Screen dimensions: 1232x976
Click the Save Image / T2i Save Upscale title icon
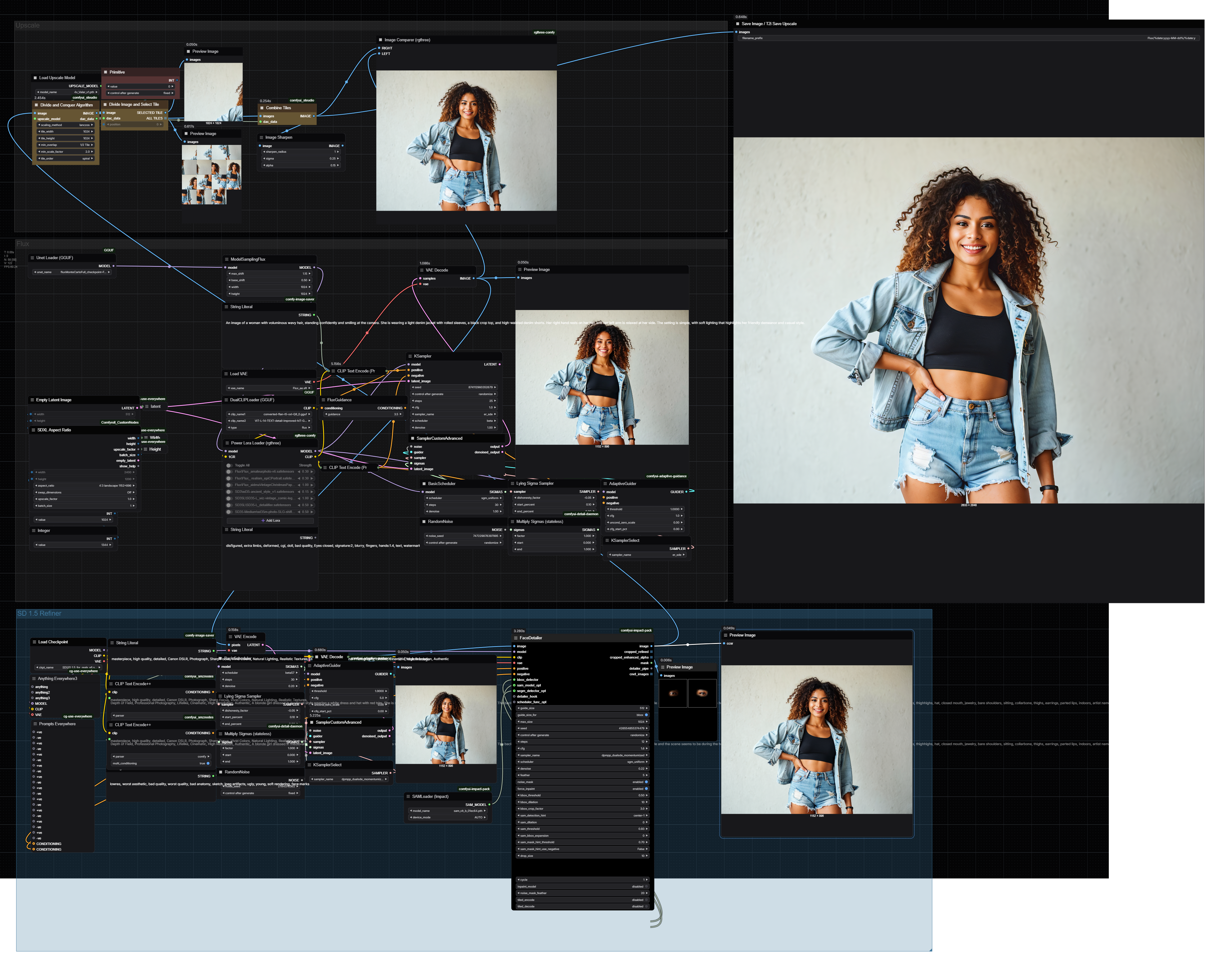tap(738, 24)
